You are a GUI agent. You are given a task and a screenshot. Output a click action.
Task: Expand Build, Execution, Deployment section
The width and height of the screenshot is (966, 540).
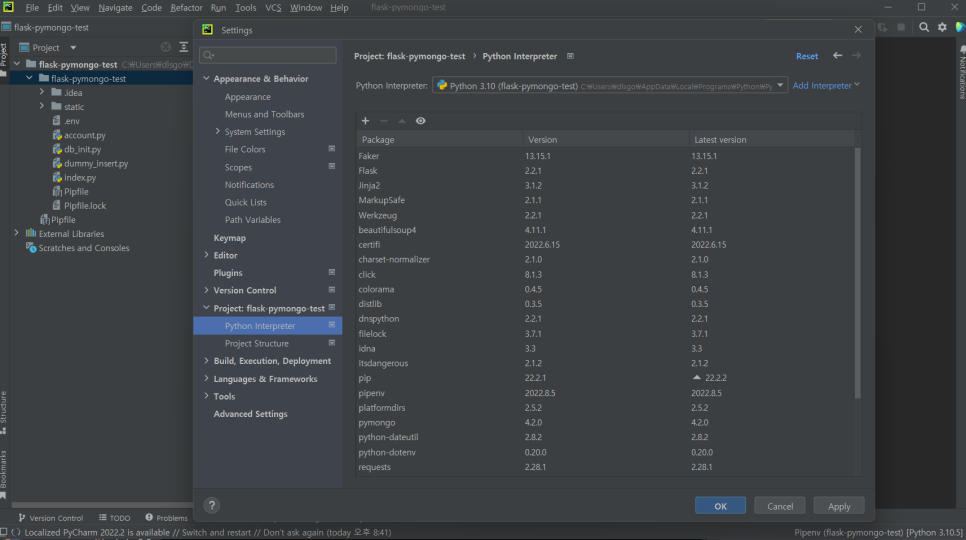206,361
